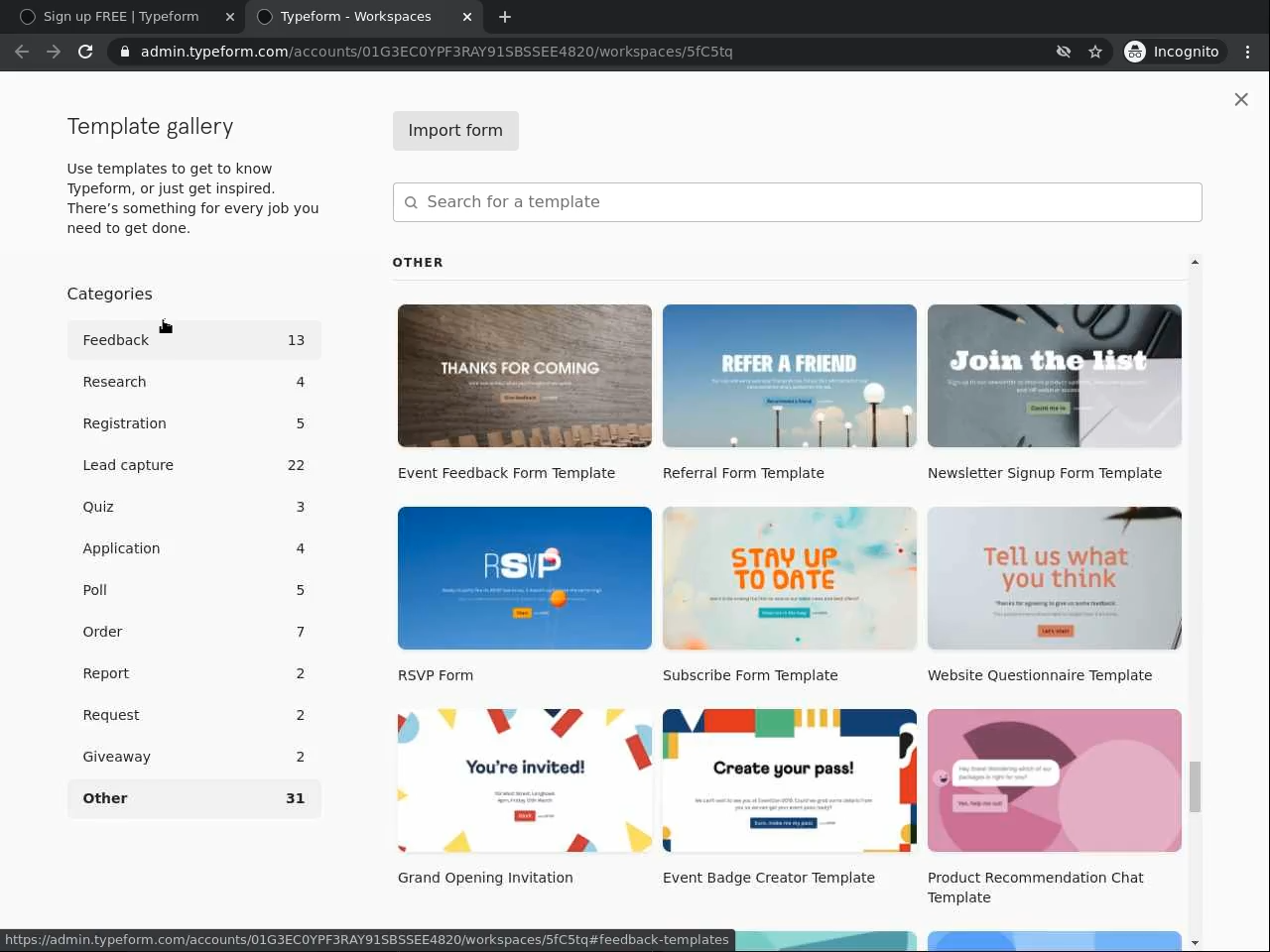The image size is (1270, 952).
Task: Click the template list scrollbar thumb
Action: pyautogui.click(x=1195, y=786)
